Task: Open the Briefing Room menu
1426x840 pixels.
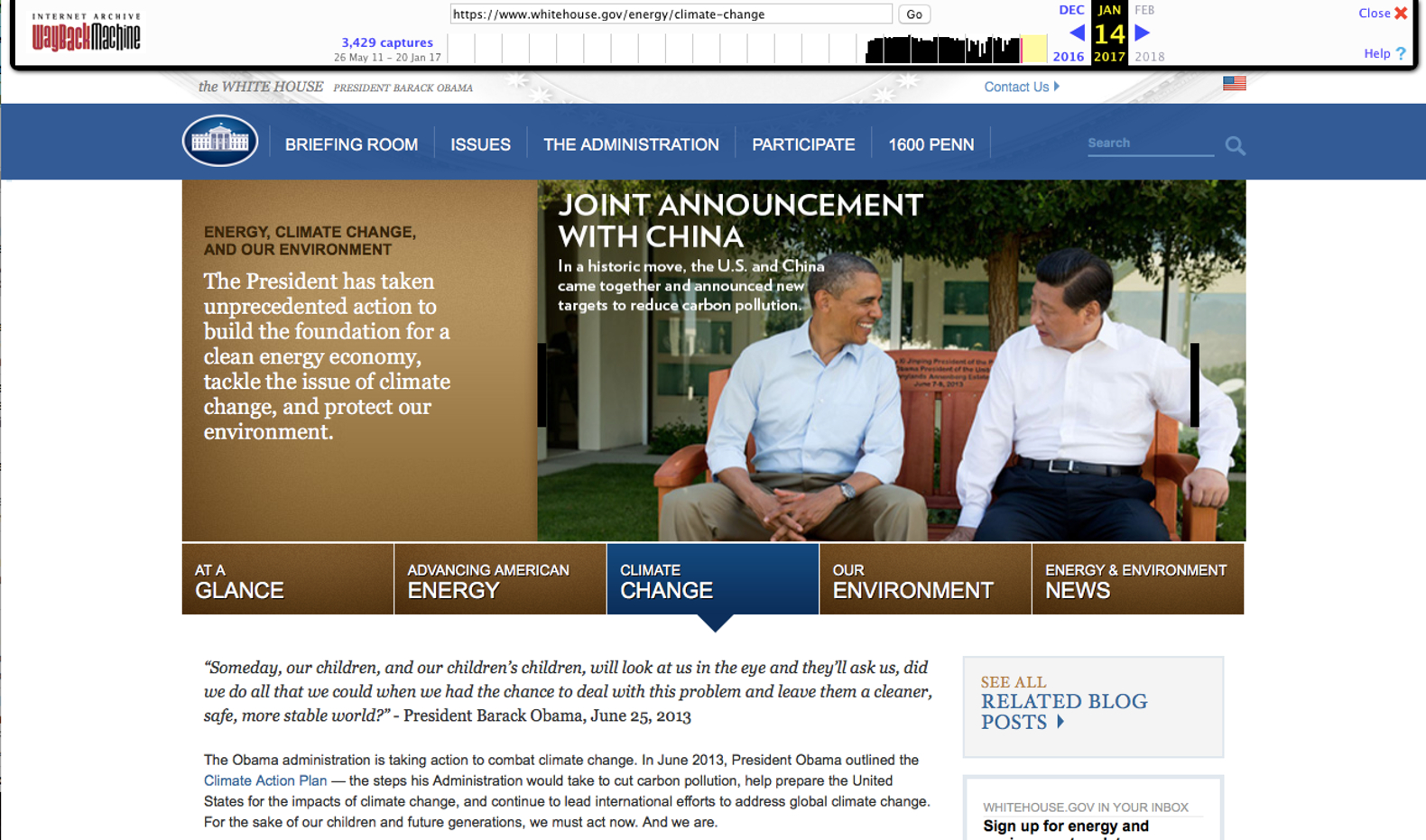Action: tap(351, 144)
